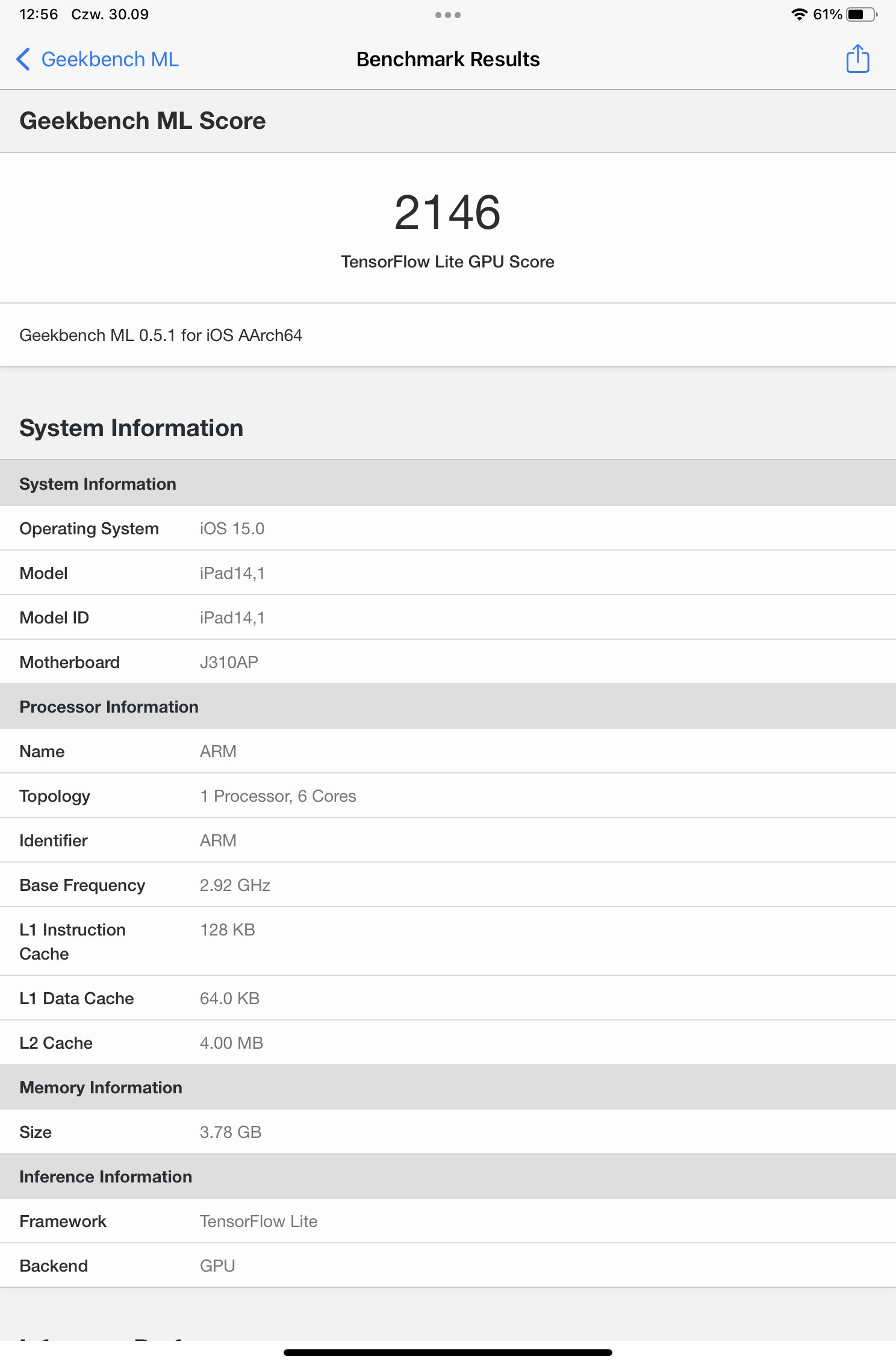Tap the clock time in status bar
896x1365 pixels.
pos(39,14)
